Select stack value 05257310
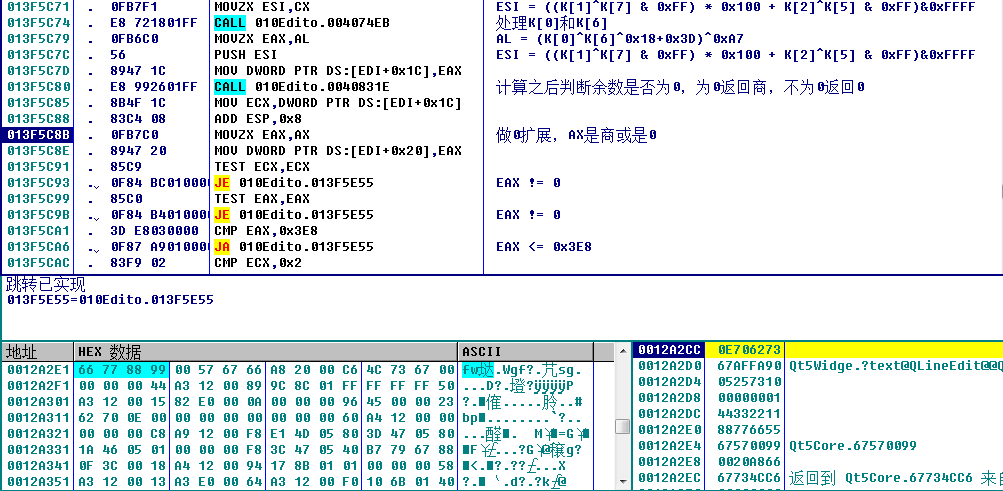 (749, 382)
